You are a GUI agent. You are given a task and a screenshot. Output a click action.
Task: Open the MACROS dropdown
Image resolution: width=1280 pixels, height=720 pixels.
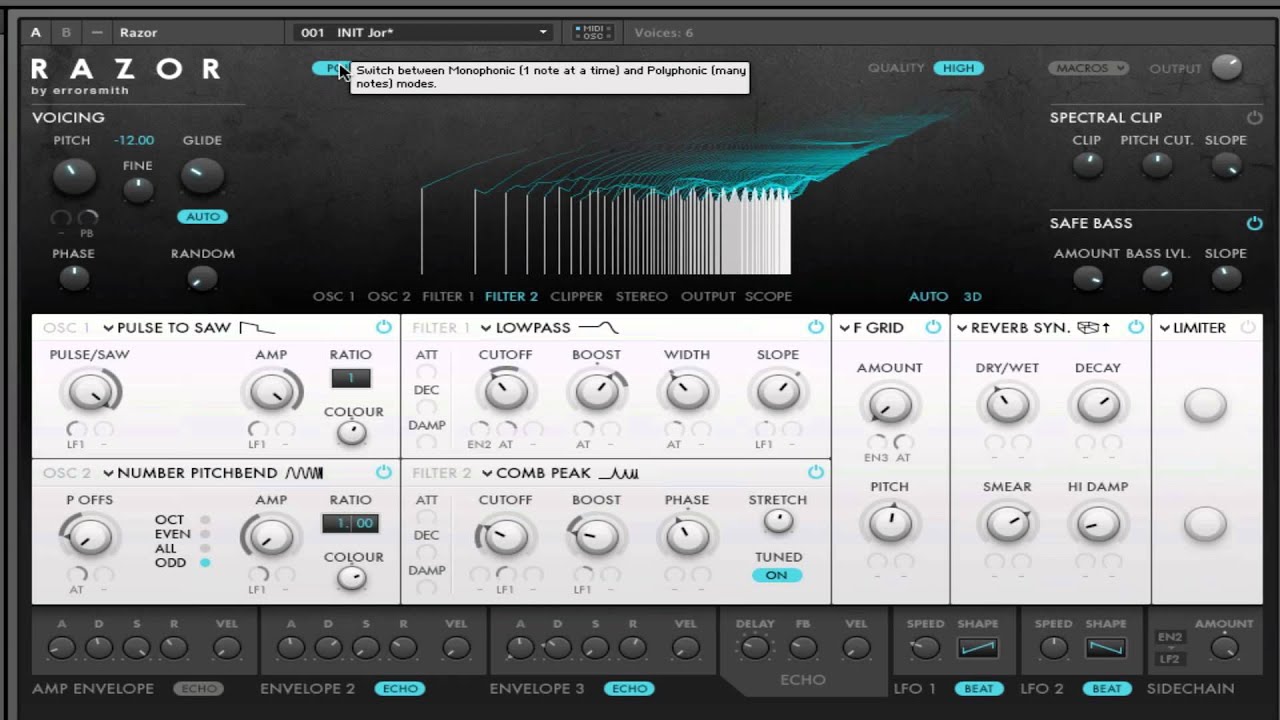point(1088,68)
